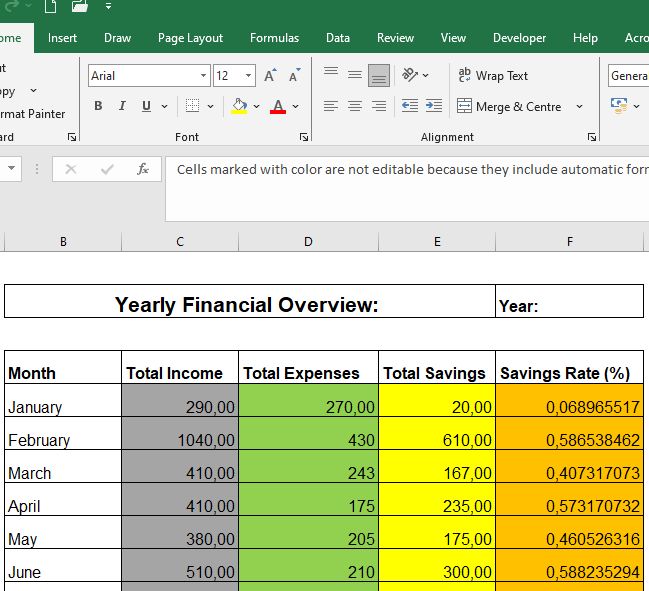Click Merge & Centre button
This screenshot has height=591, width=649.
click(509, 106)
